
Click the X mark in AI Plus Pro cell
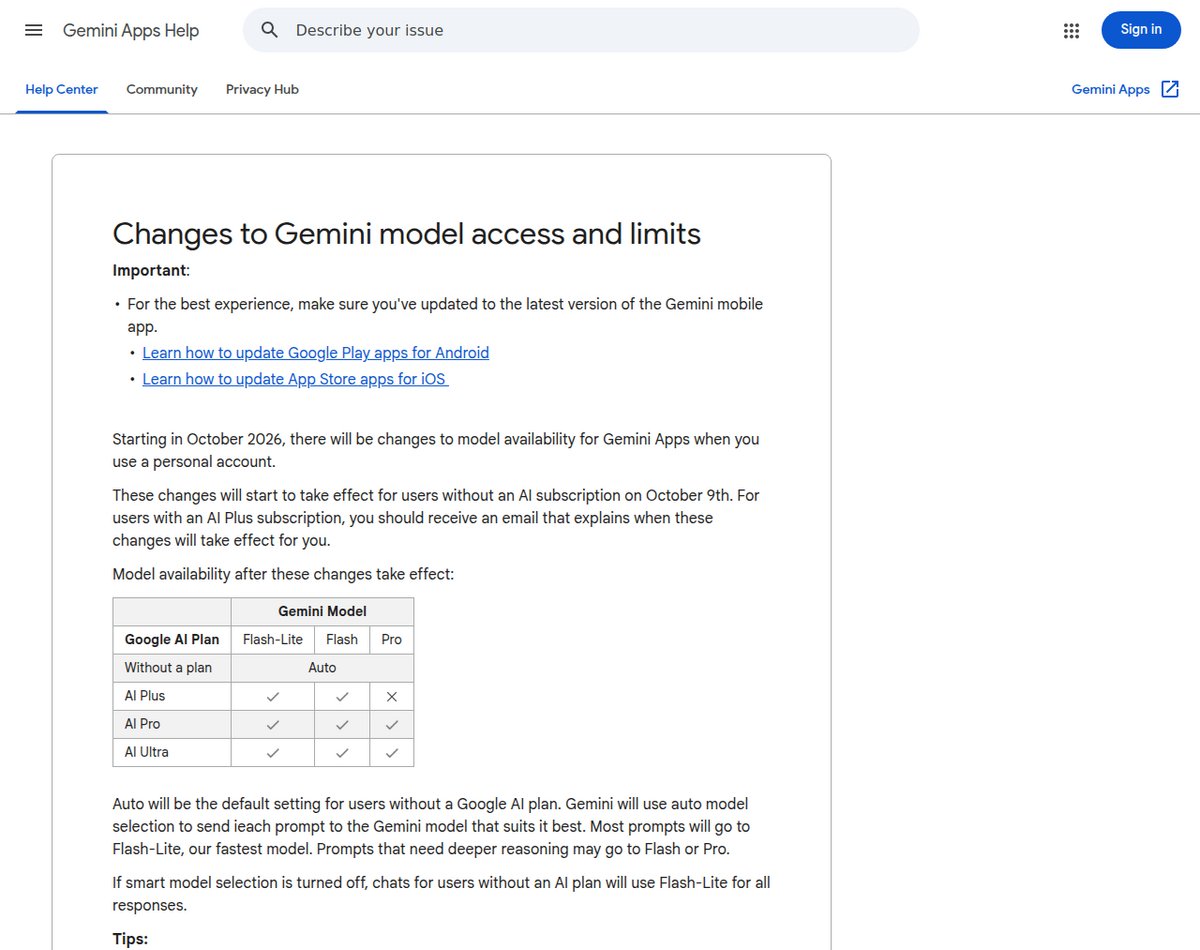(392, 697)
